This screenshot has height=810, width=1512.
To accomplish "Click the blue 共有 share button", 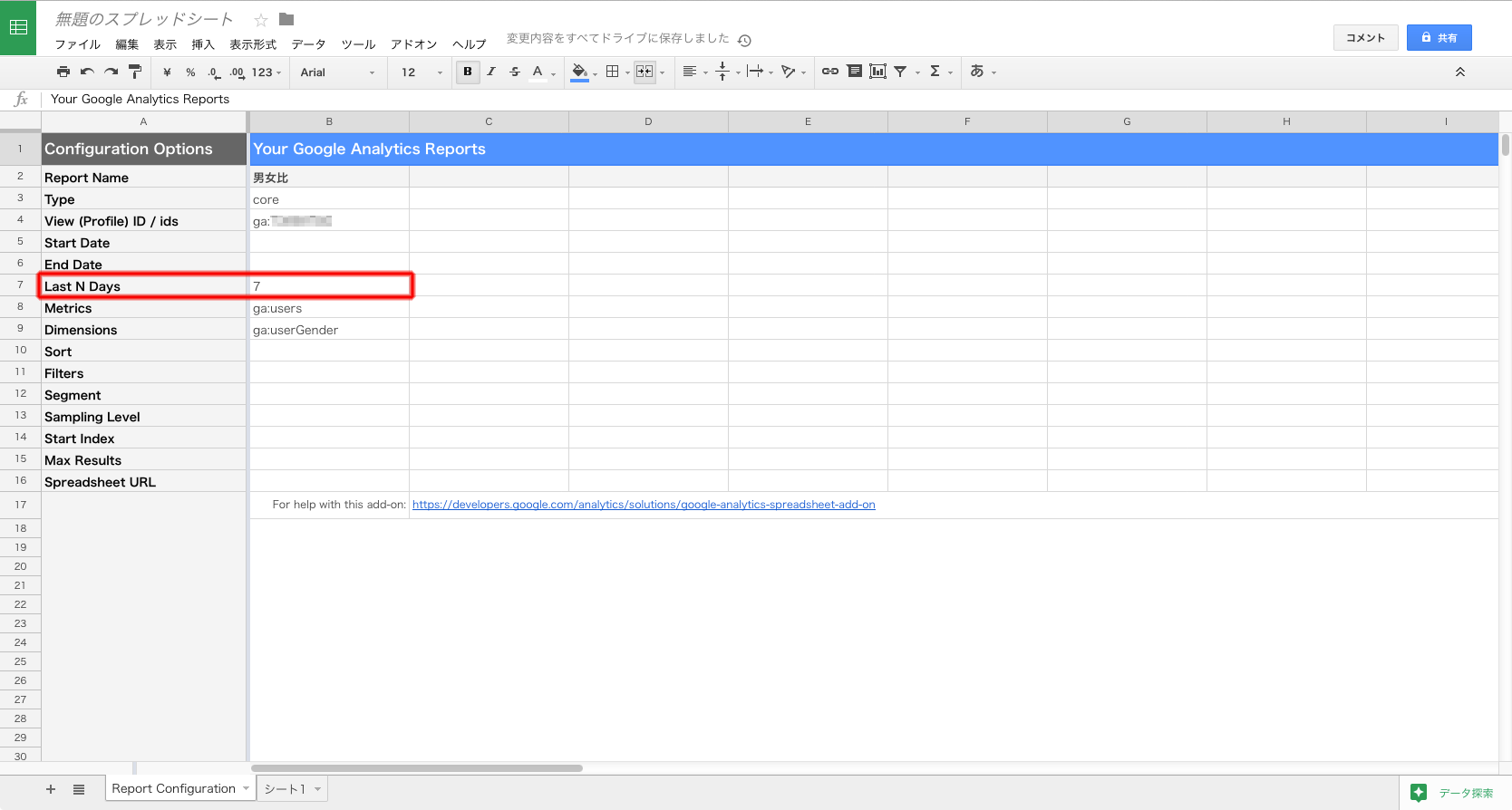I will click(x=1439, y=37).
